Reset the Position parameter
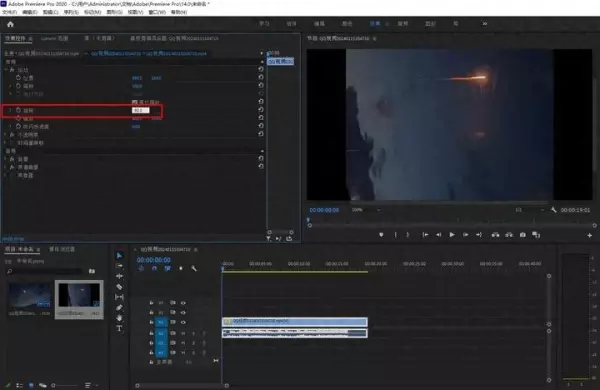Screen dimensions: 600x390 click(261, 77)
